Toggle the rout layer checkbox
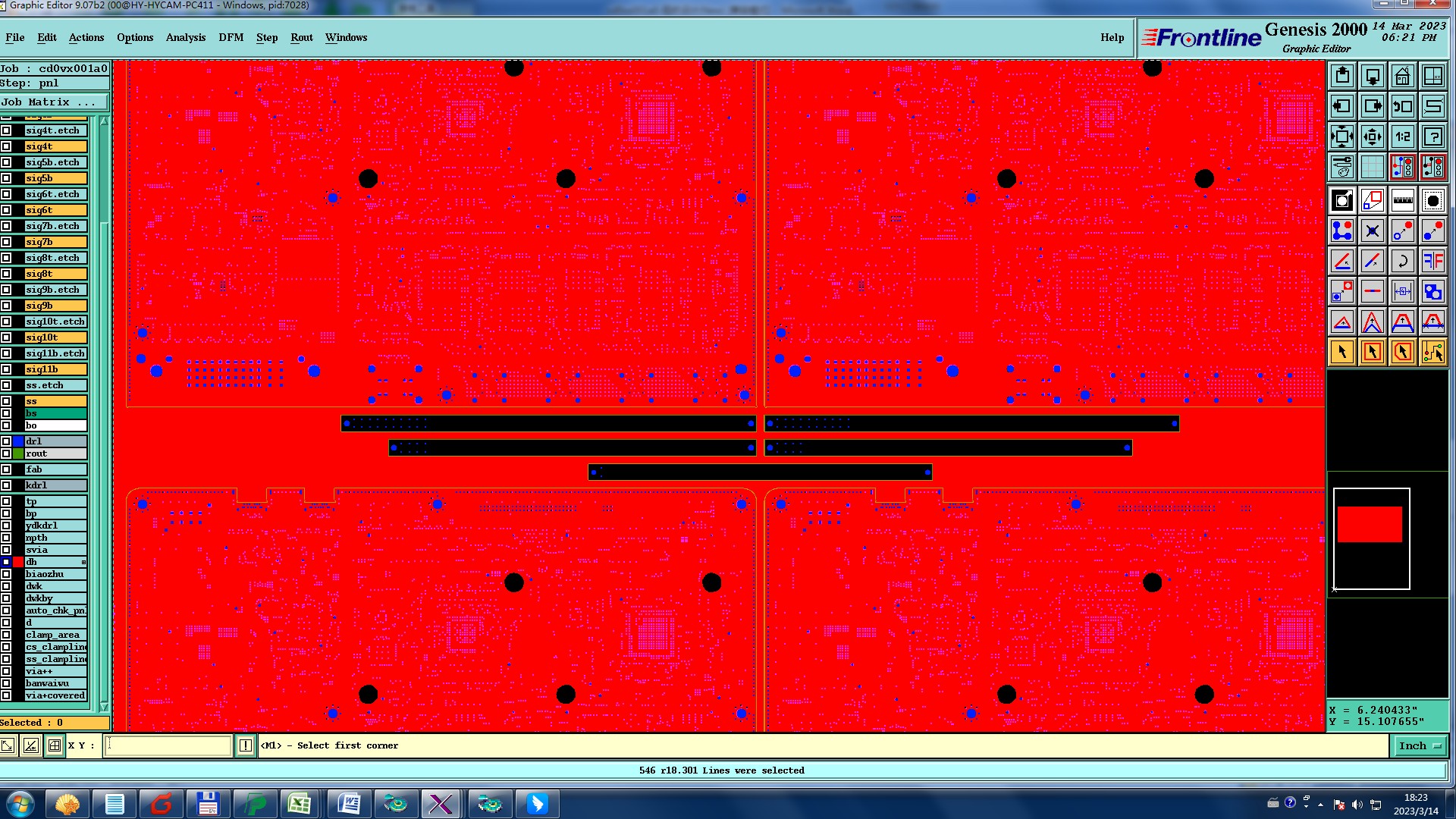This screenshot has width=1456, height=819. tap(6, 453)
